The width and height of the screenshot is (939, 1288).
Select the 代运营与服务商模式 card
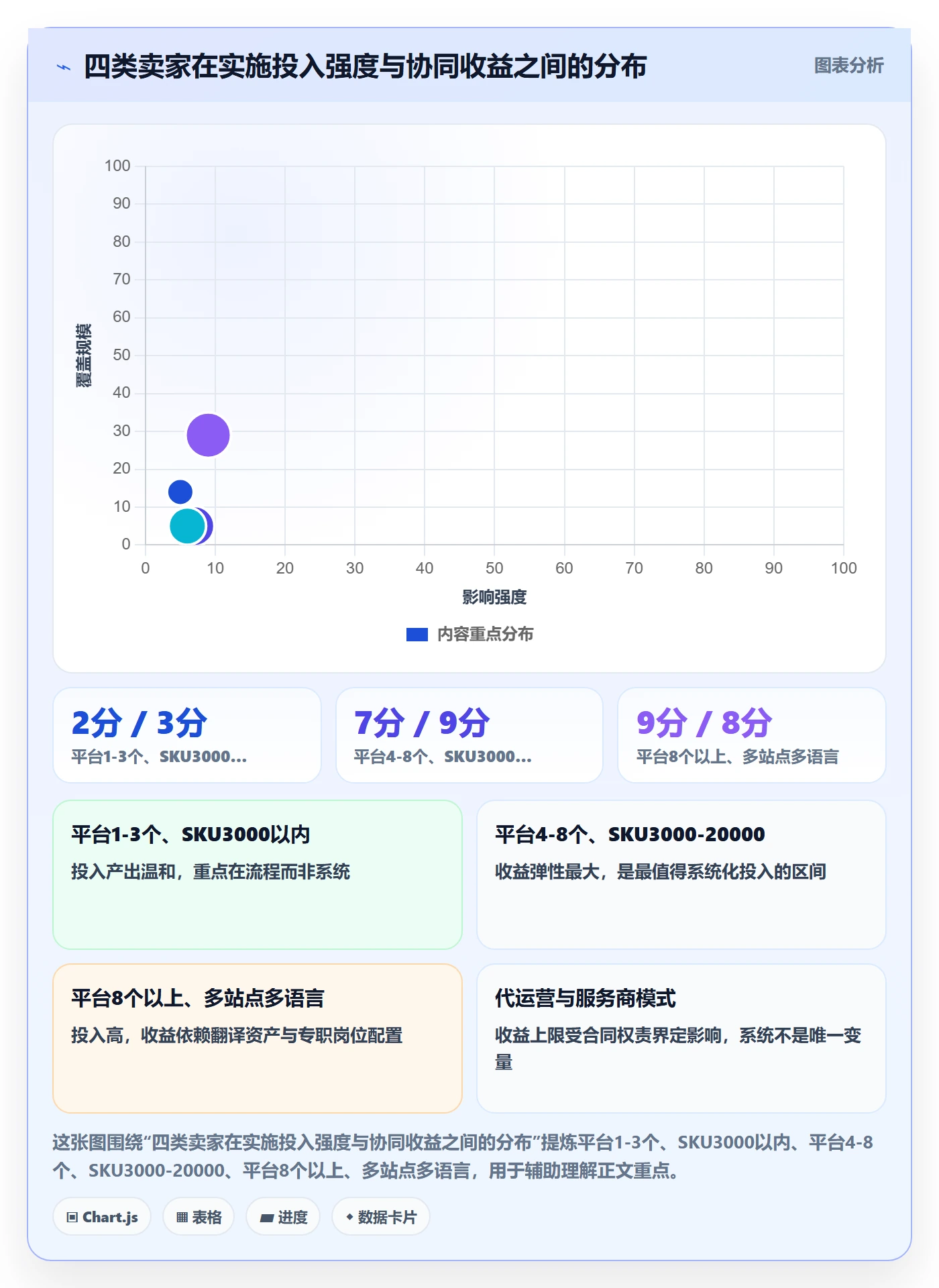tap(681, 1038)
